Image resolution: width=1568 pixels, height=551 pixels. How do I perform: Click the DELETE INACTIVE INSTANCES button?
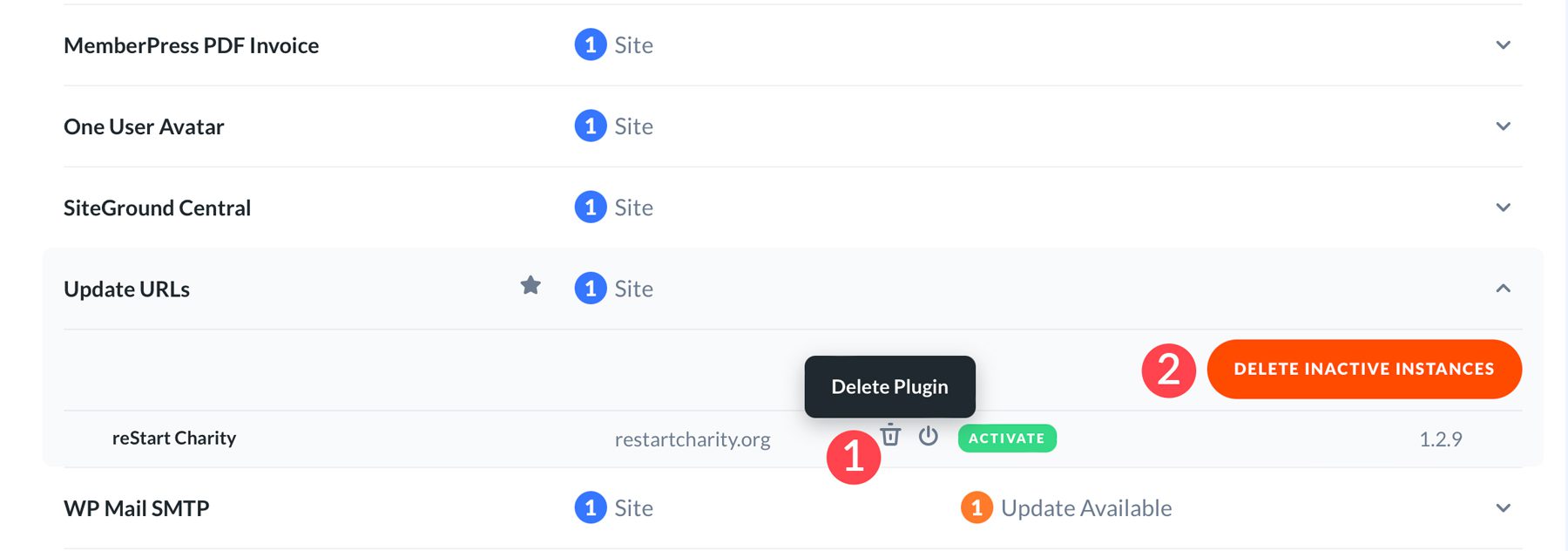tap(1363, 368)
